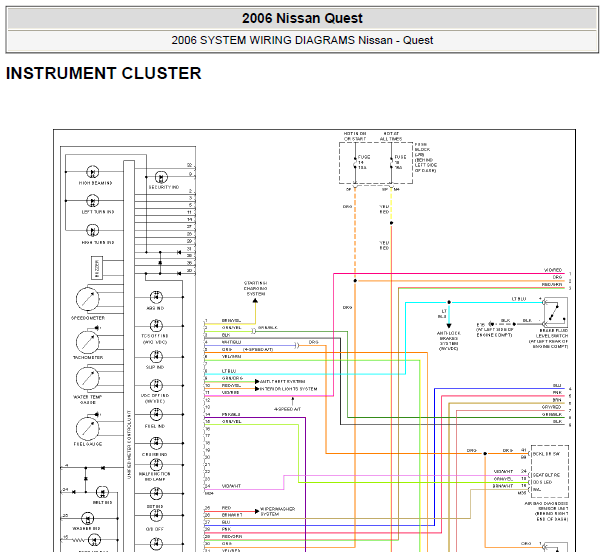This screenshot has width=601, height=552.
Task: Click the 'ANTI-LOCK BRAKES SYSTEM' reference label
Action: pyautogui.click(x=448, y=341)
